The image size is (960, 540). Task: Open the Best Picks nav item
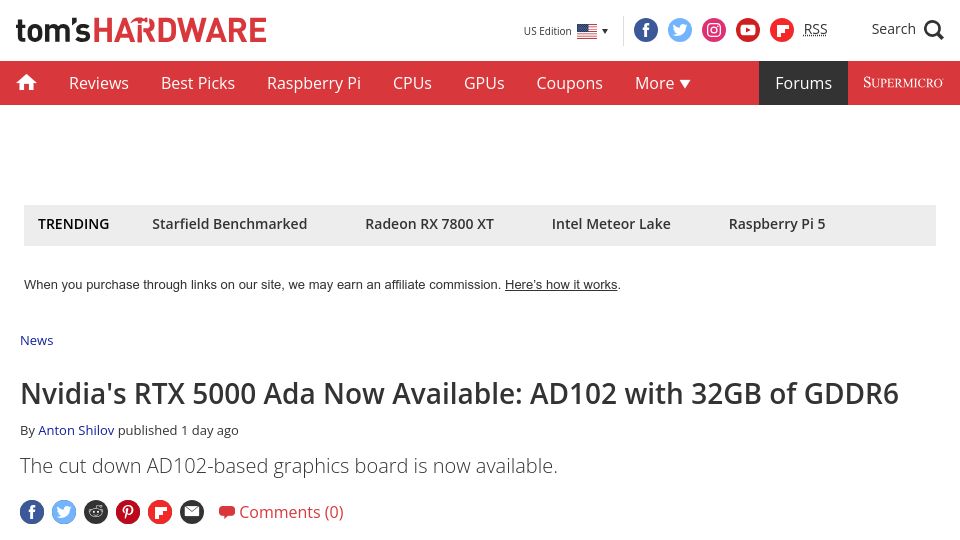click(x=198, y=83)
